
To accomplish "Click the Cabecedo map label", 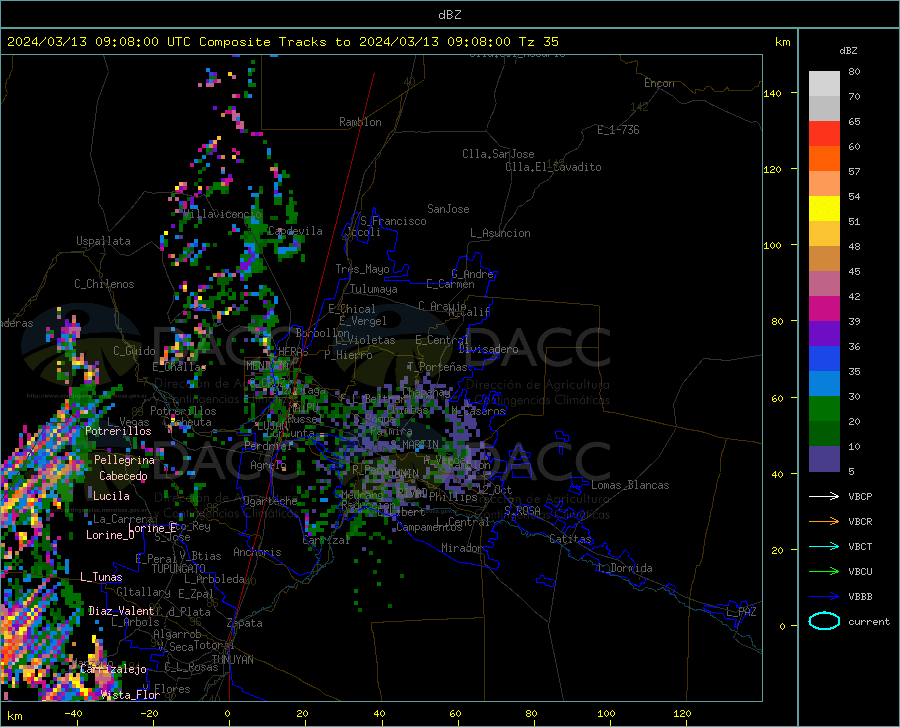I will 123,476.
